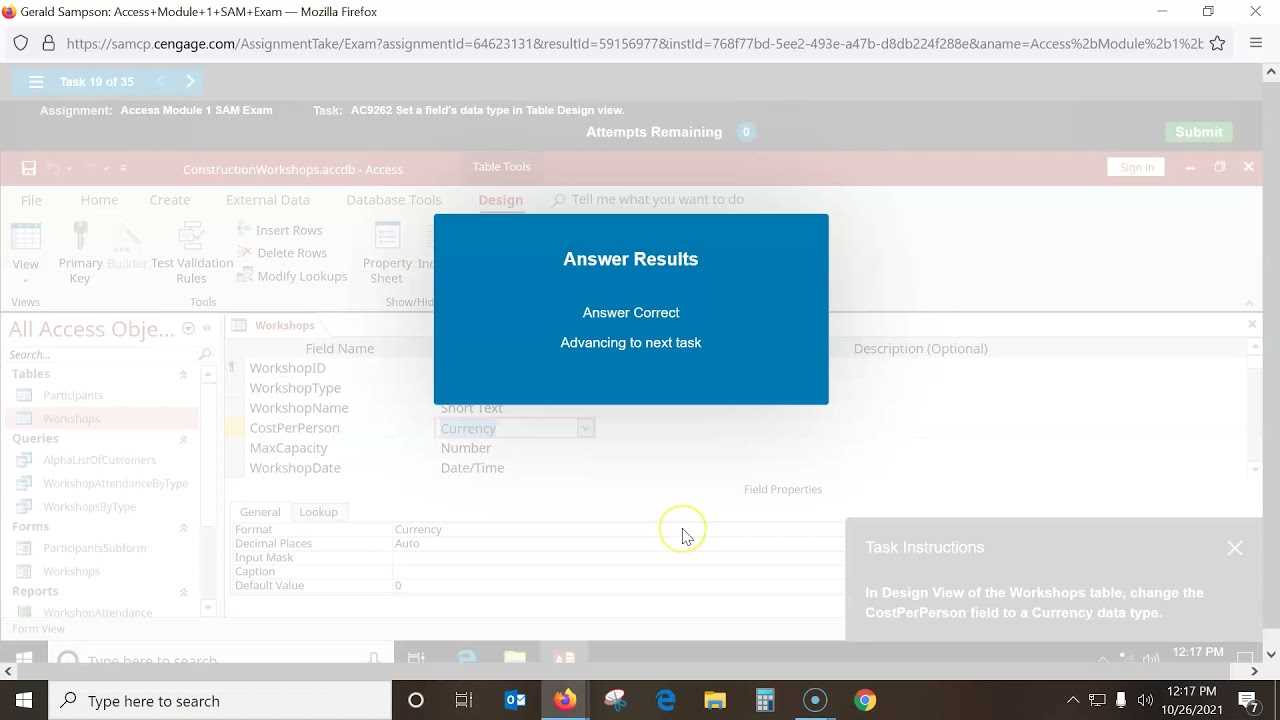Screen dimensions: 1280x720
Task: Click Modify Lookups in ribbon
Action: coord(292,276)
